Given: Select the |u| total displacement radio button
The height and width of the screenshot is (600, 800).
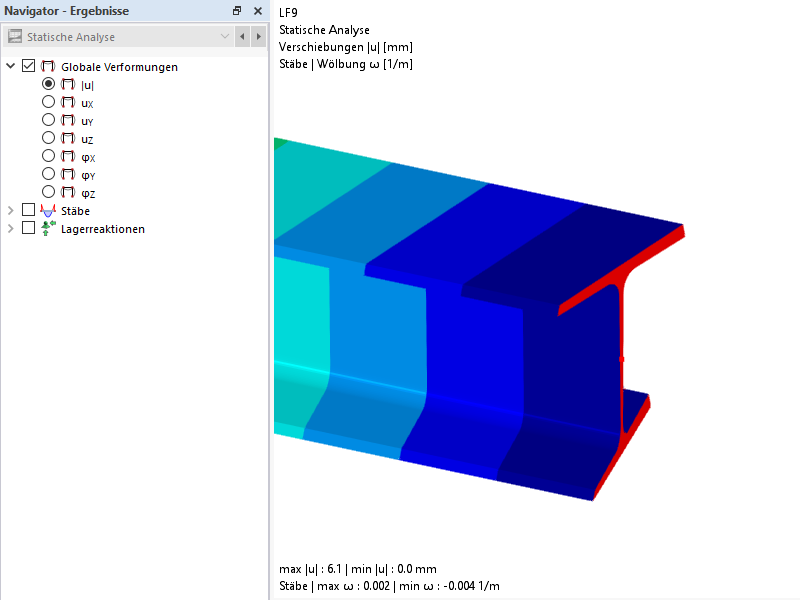Looking at the screenshot, I should pyautogui.click(x=48, y=84).
